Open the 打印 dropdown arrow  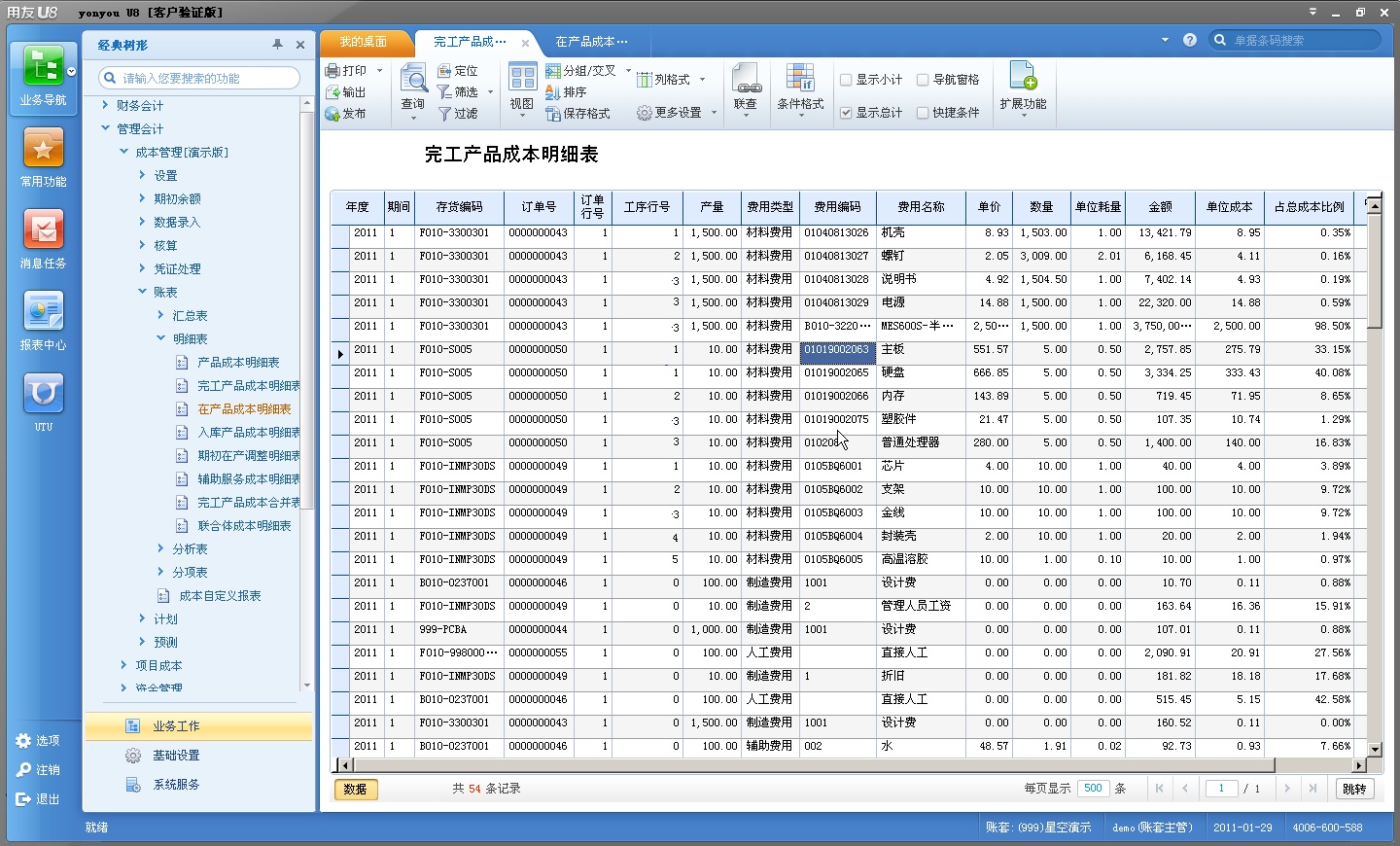379,71
